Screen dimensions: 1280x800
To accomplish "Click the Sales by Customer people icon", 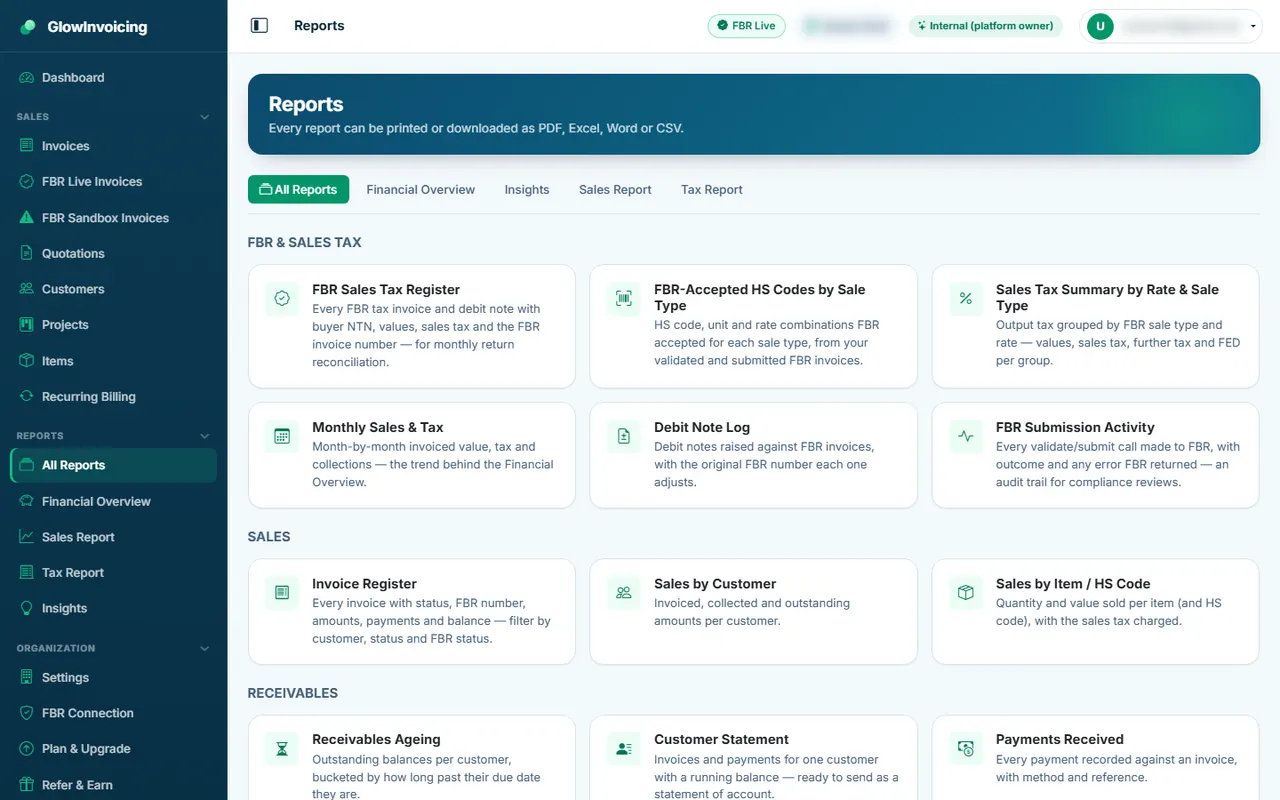I will 624,593.
